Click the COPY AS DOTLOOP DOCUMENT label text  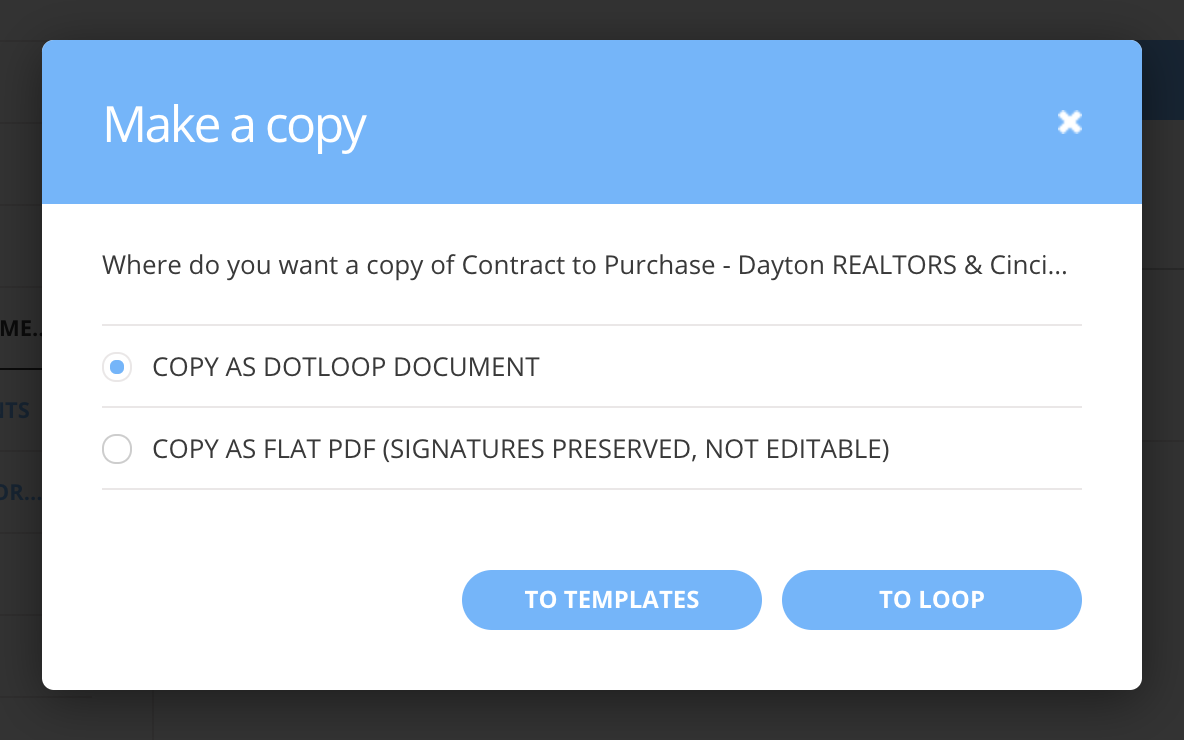pos(345,367)
